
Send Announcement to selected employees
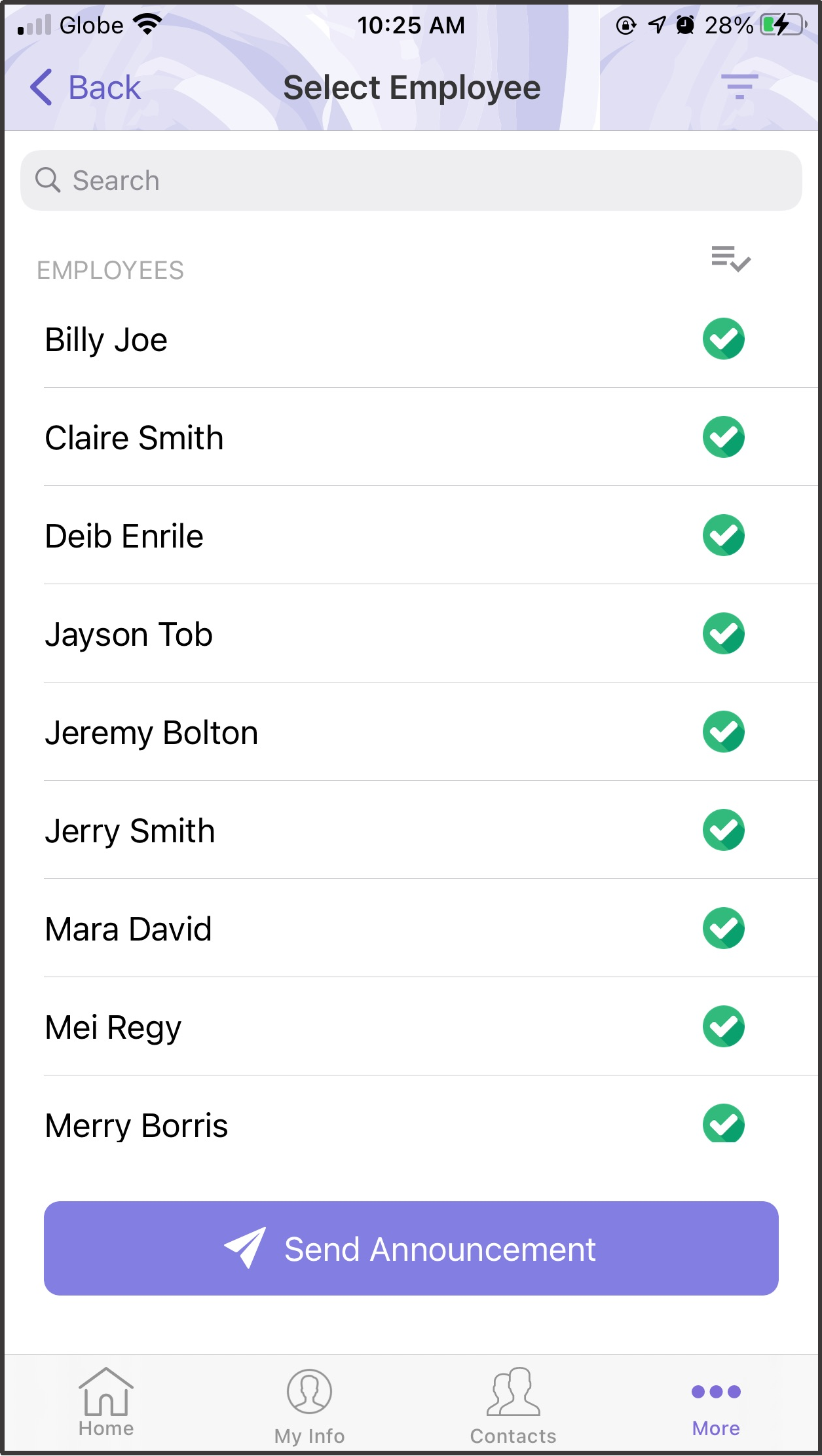[411, 1248]
